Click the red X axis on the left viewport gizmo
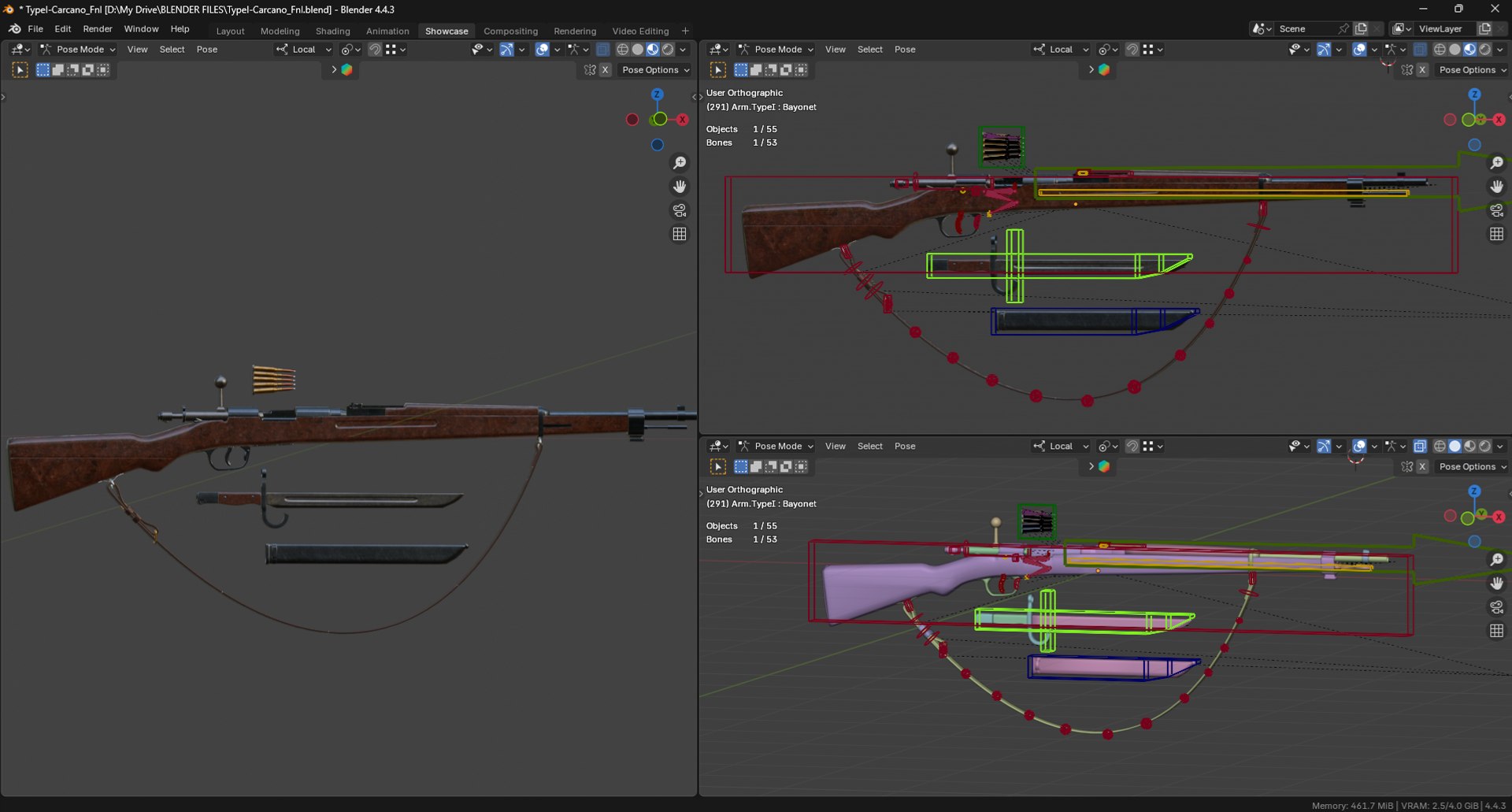The width and height of the screenshot is (1512, 812). [x=682, y=120]
